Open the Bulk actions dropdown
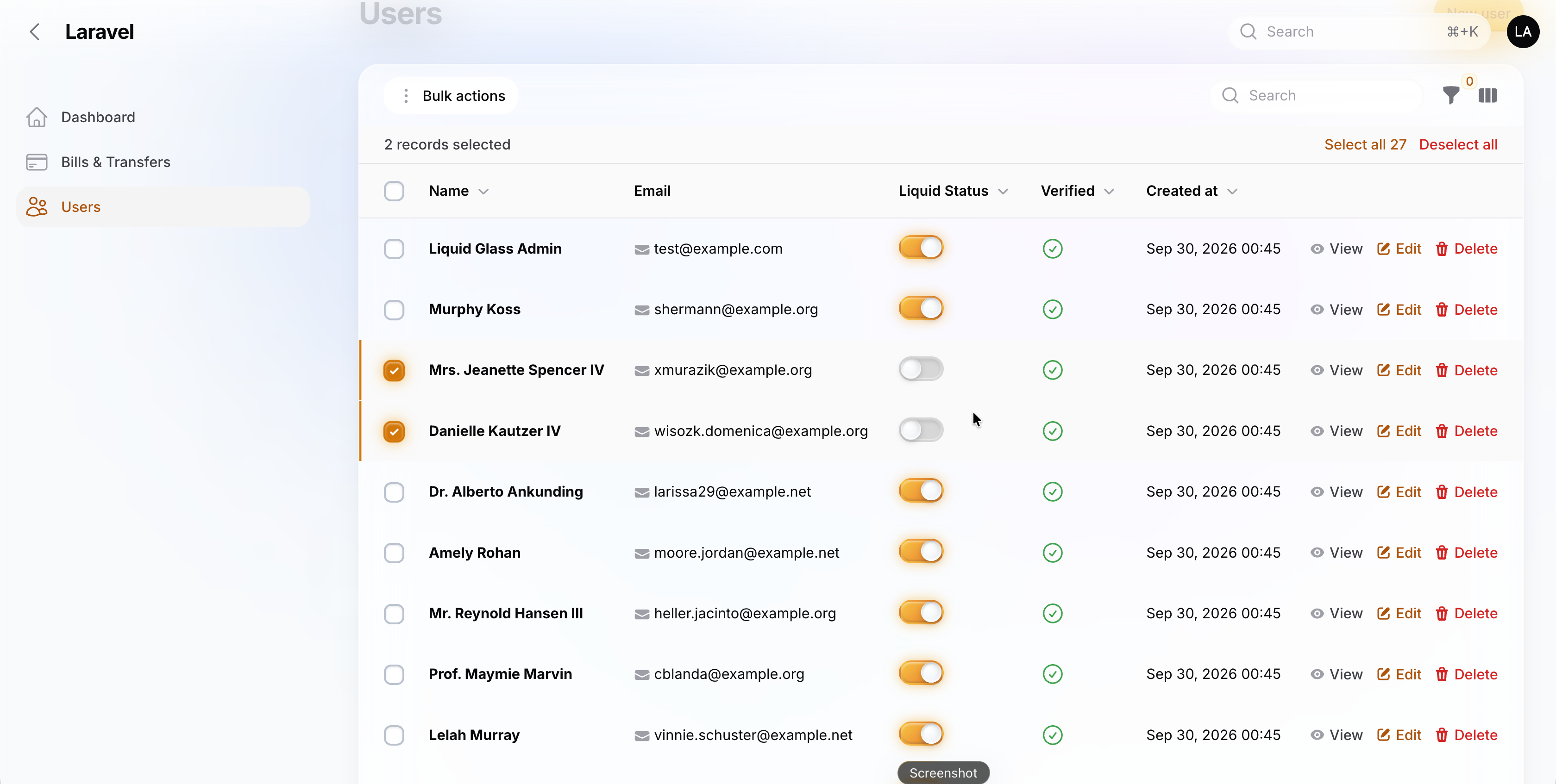This screenshot has height=784, width=1556. 451,96
